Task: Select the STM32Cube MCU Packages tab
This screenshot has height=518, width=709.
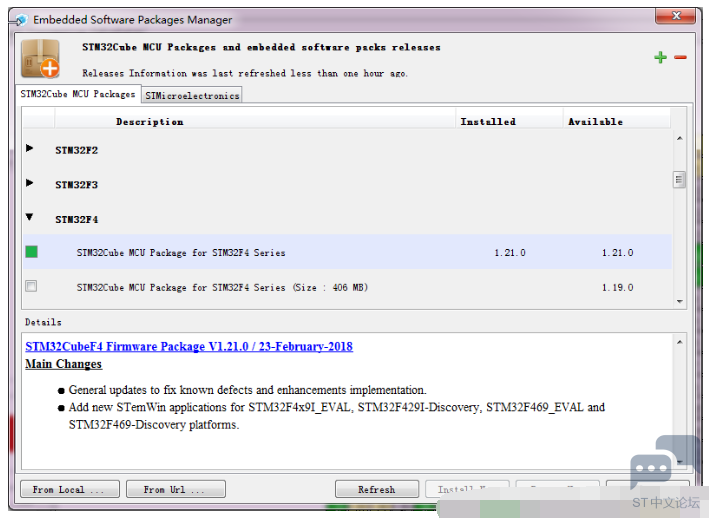Action: [79, 94]
